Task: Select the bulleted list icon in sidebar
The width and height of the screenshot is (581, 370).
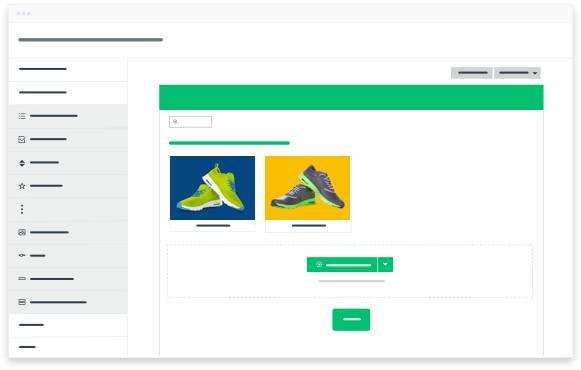Action: click(22, 116)
